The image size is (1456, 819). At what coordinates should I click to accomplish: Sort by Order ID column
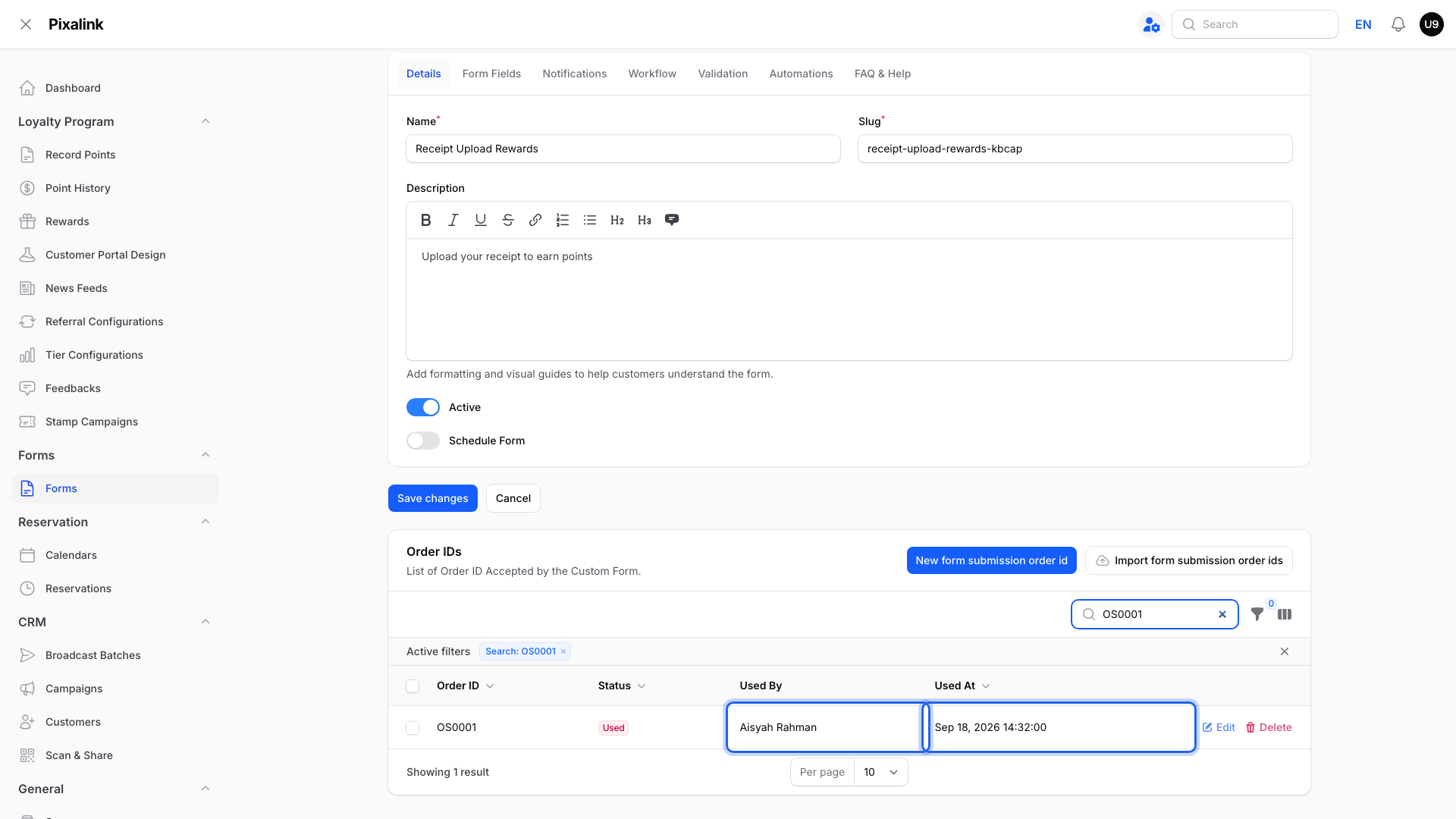coord(465,686)
